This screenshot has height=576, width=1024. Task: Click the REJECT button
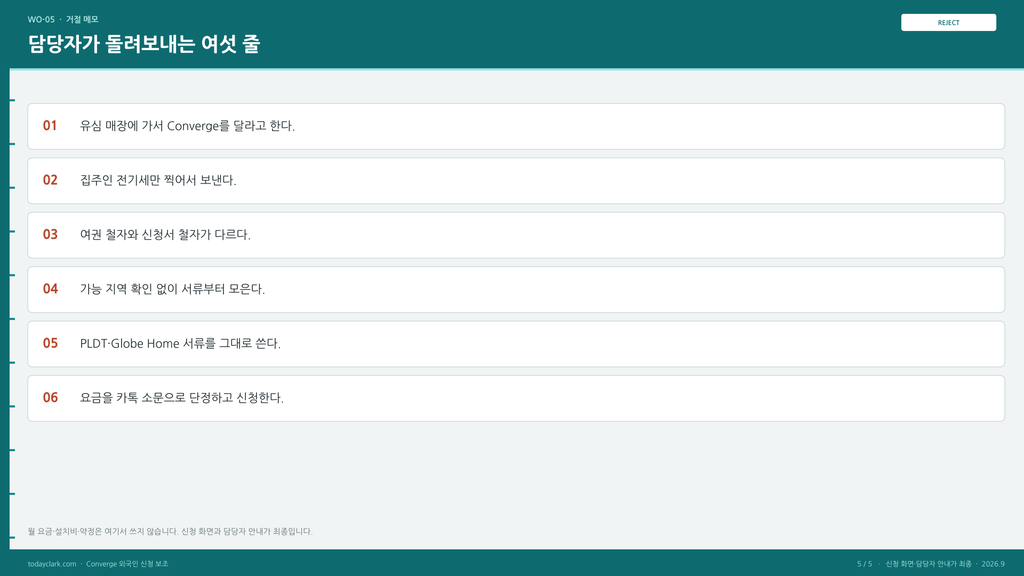948,22
